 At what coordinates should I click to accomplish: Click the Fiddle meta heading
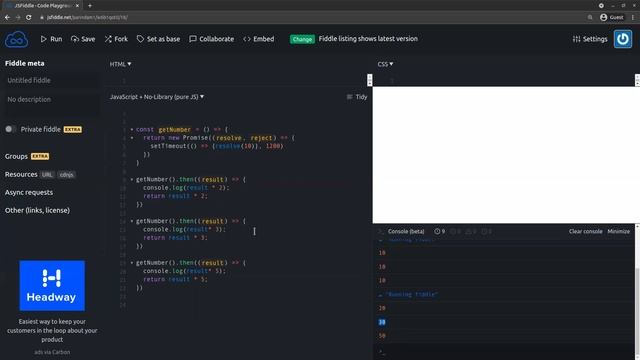pos(24,63)
